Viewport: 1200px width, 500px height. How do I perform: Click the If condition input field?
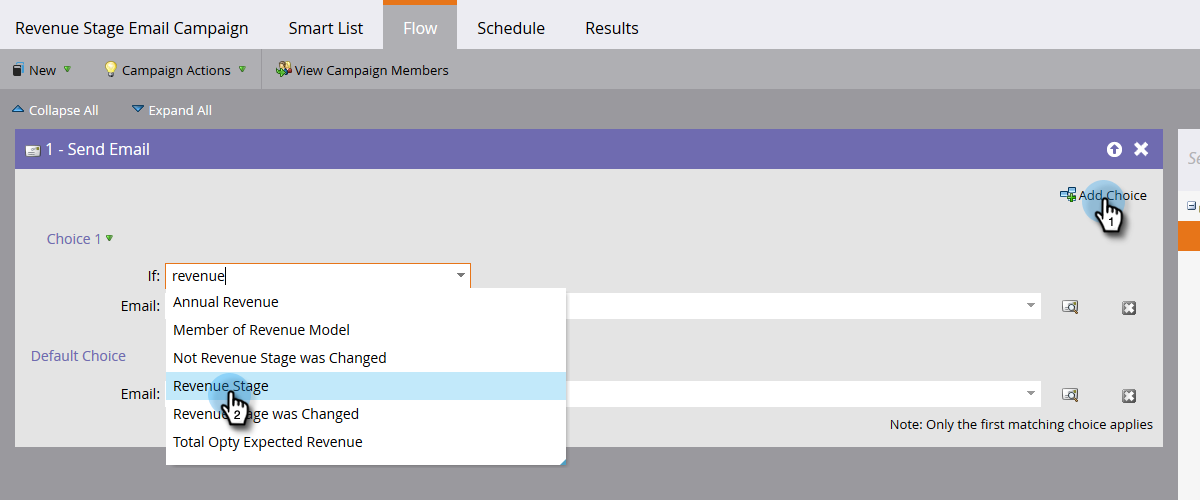tap(310, 276)
